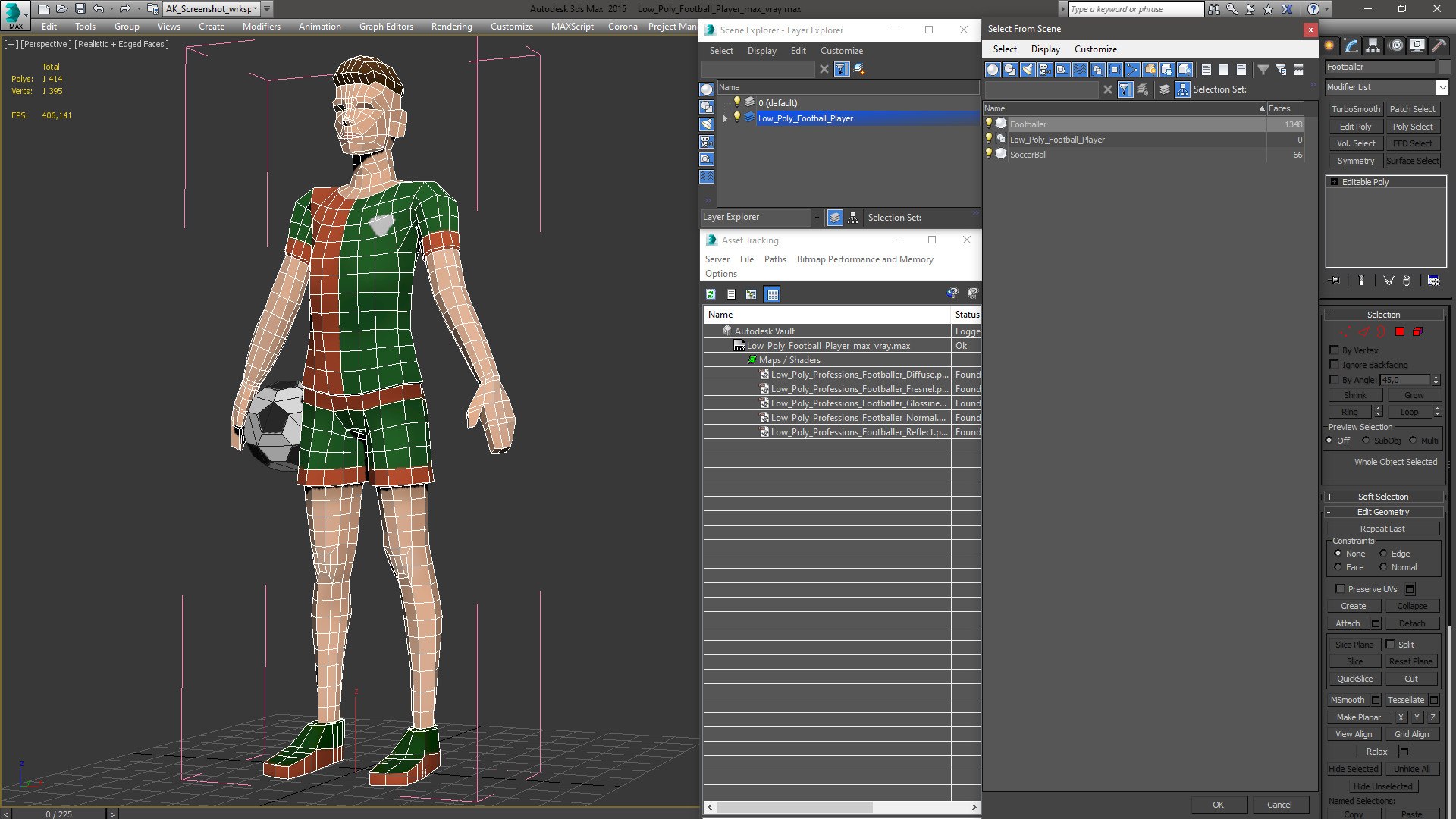The height and width of the screenshot is (819, 1456).
Task: Select Polygon sub-object level icon
Action: coord(1400,331)
